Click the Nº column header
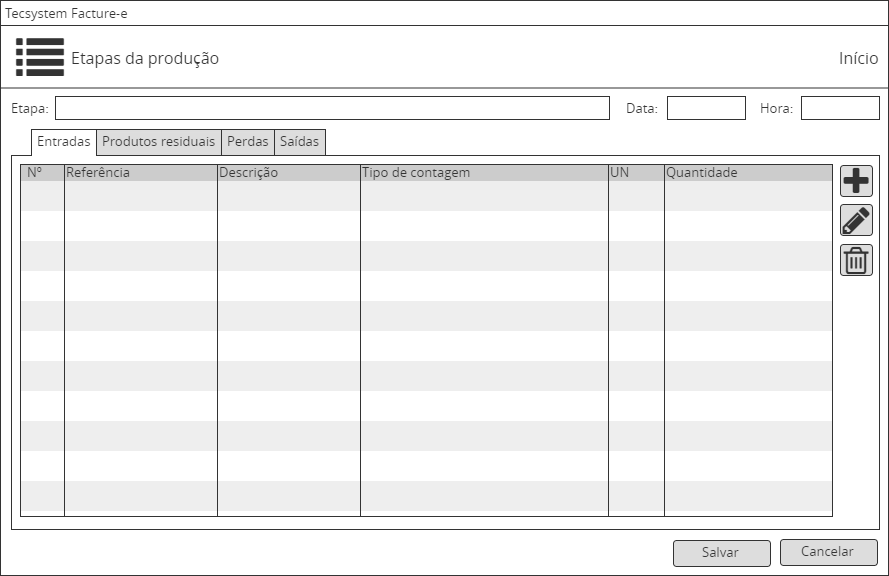The width and height of the screenshot is (889, 576). pos(42,173)
